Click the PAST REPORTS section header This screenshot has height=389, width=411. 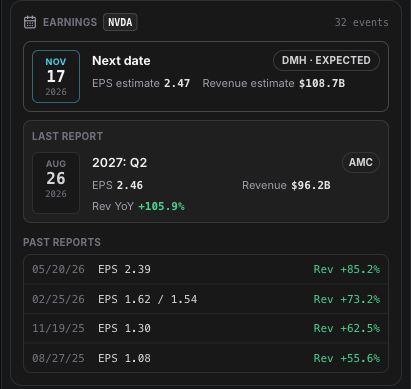click(62, 242)
